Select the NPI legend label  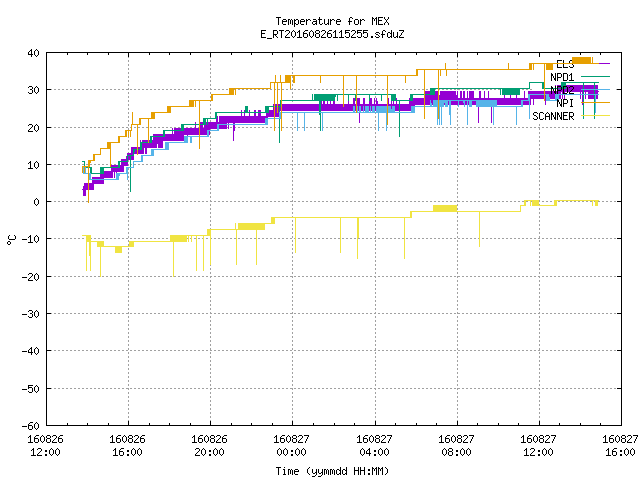(565, 103)
